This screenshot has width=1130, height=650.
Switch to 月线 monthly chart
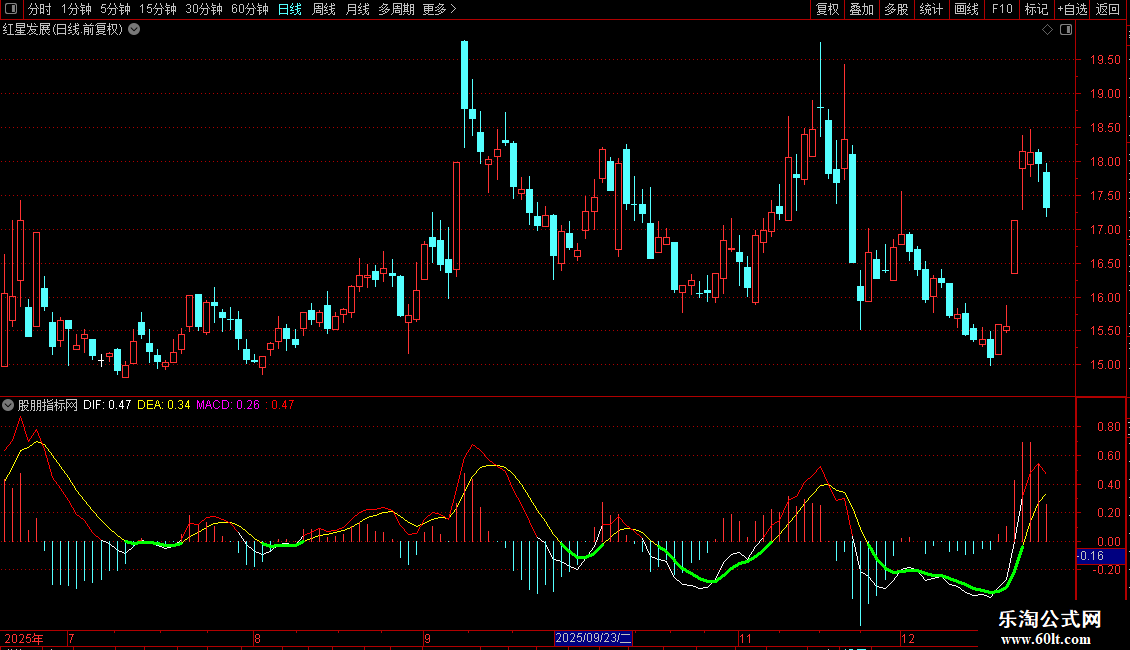(357, 9)
